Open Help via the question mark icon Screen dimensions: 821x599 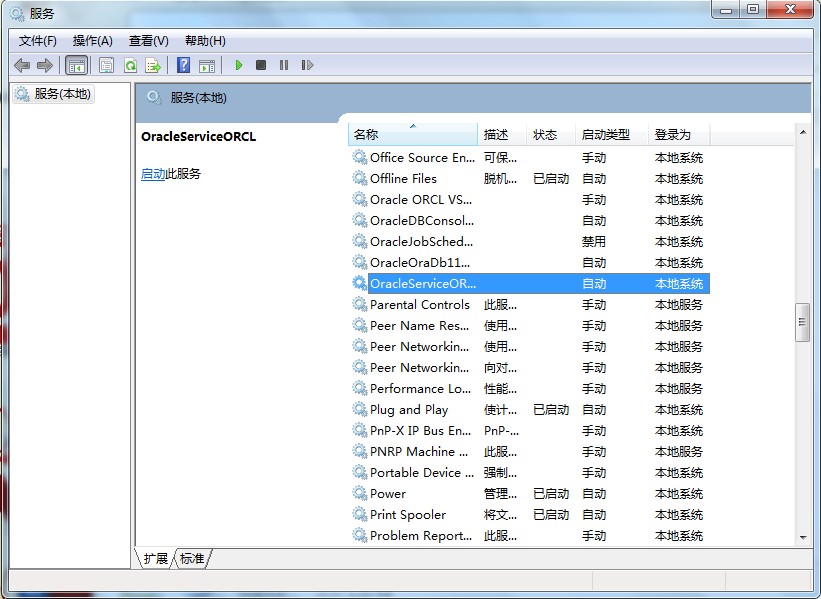point(184,65)
